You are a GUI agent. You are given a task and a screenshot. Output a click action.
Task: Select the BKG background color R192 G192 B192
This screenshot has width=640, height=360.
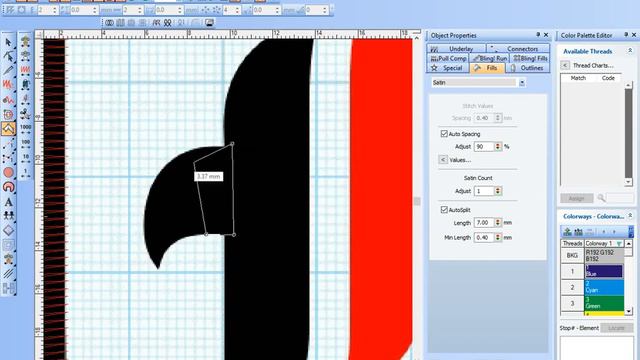[x=604, y=256]
